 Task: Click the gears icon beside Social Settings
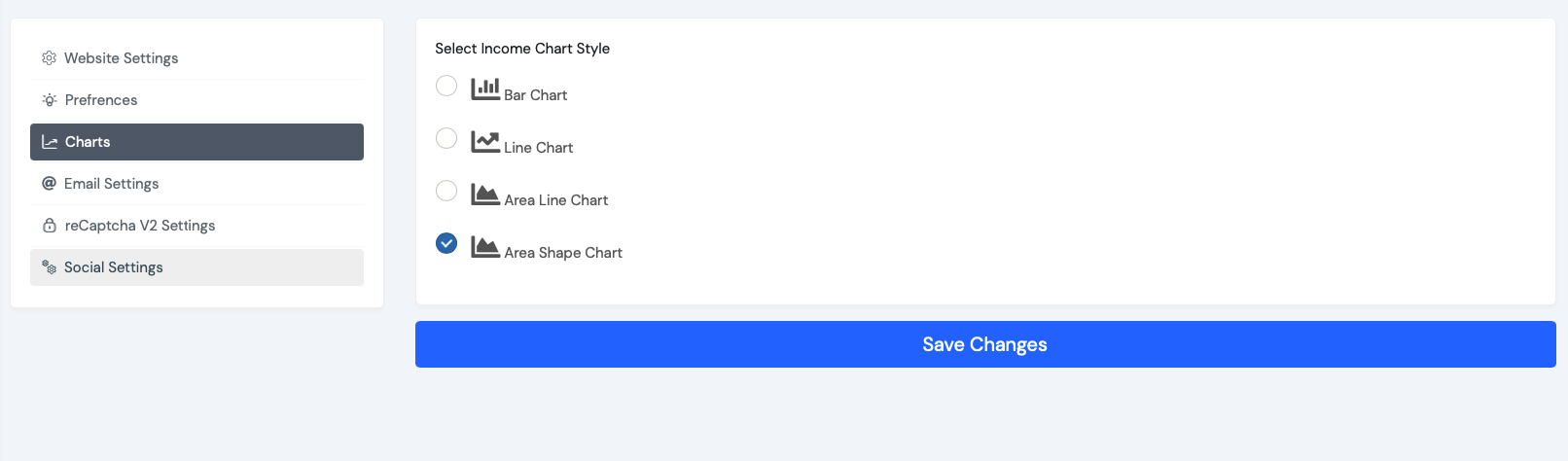click(49, 267)
